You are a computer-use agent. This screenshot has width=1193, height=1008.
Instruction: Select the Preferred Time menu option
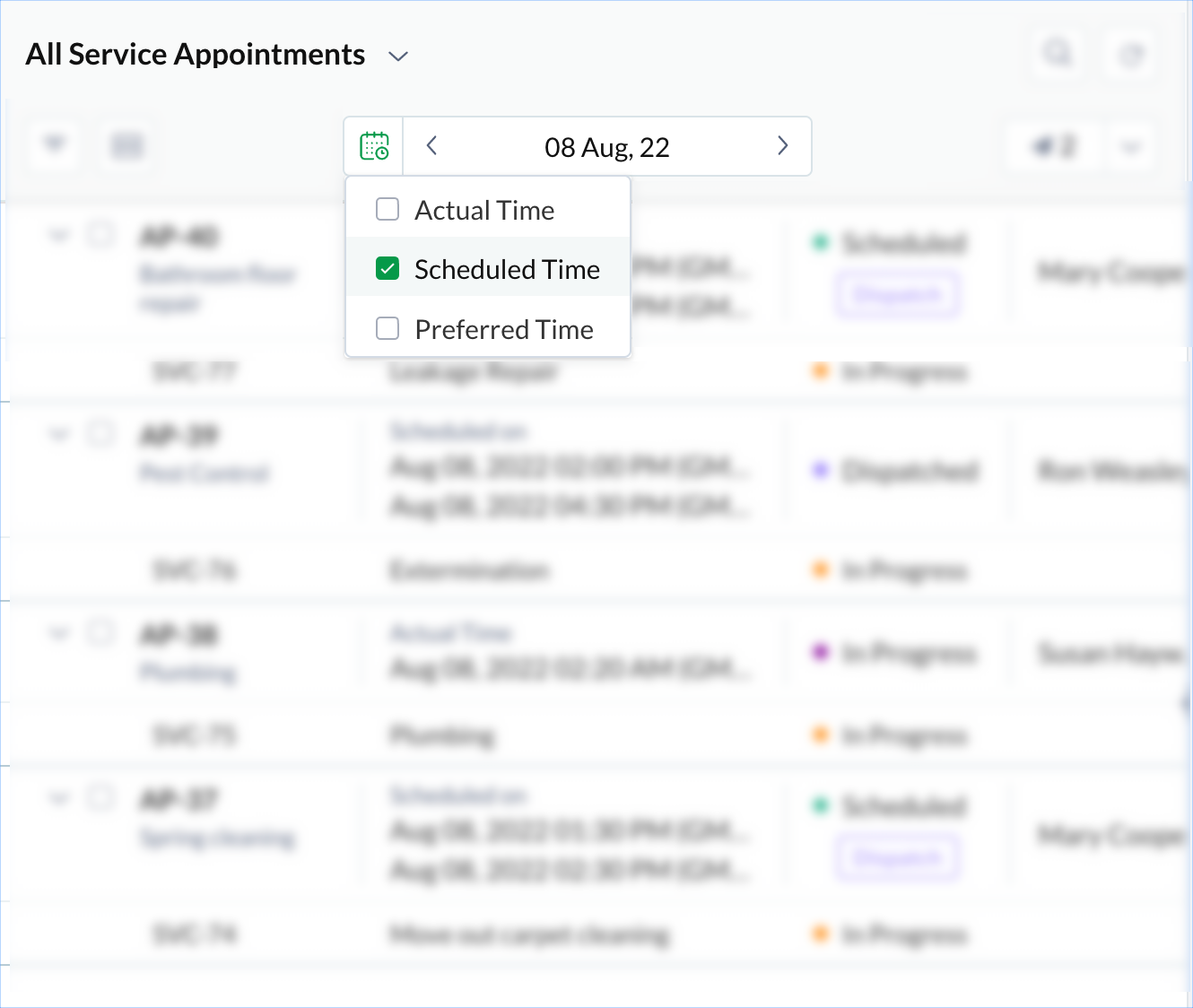pos(504,330)
